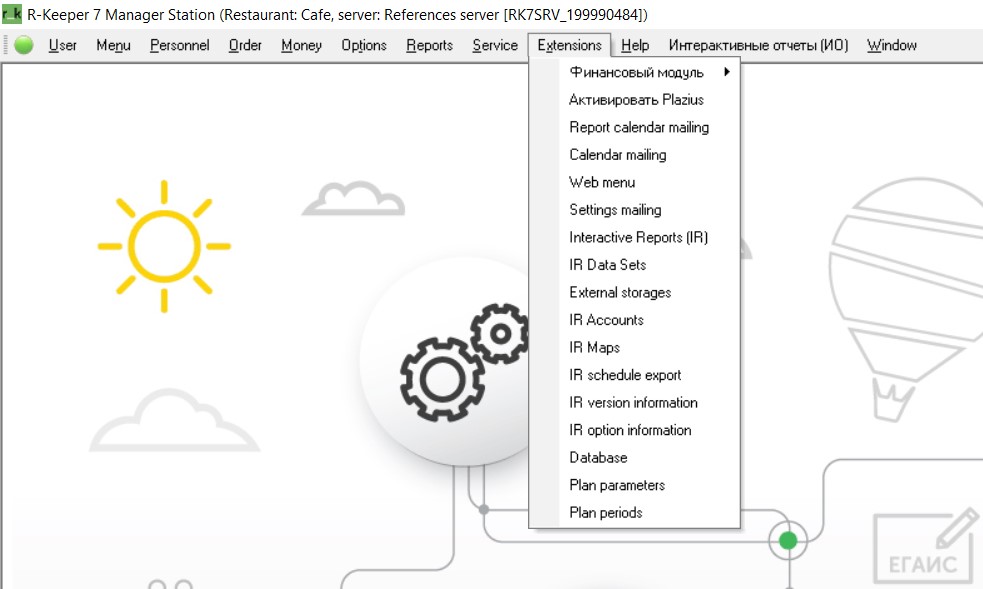This screenshot has height=589, width=983.
Task: Select IR version information
Action: pos(634,403)
